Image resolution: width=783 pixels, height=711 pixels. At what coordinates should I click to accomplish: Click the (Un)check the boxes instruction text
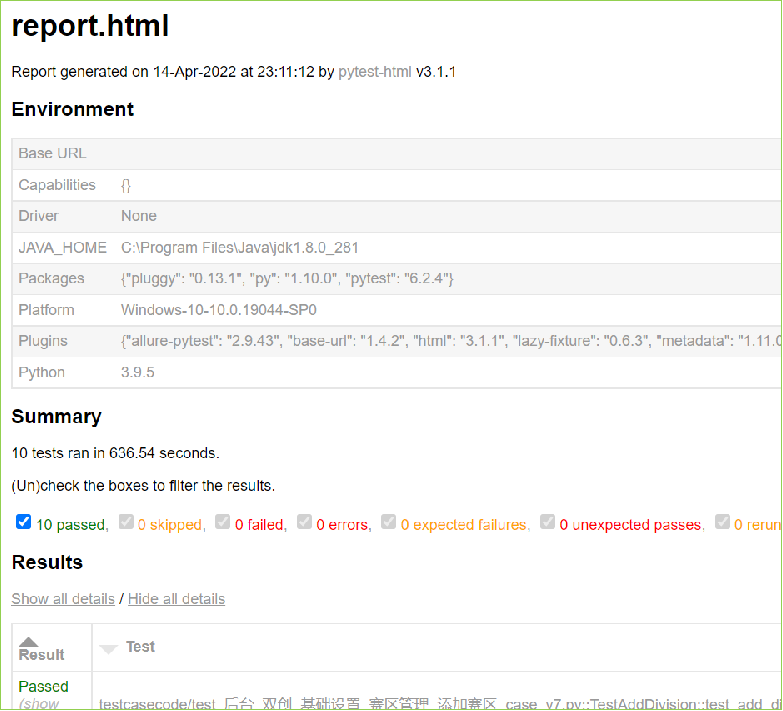click(143, 486)
